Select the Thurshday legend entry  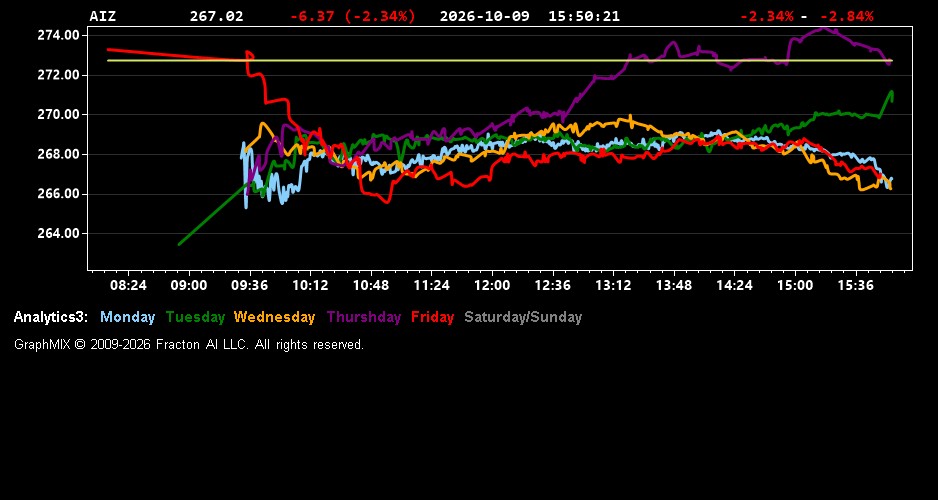tap(364, 318)
